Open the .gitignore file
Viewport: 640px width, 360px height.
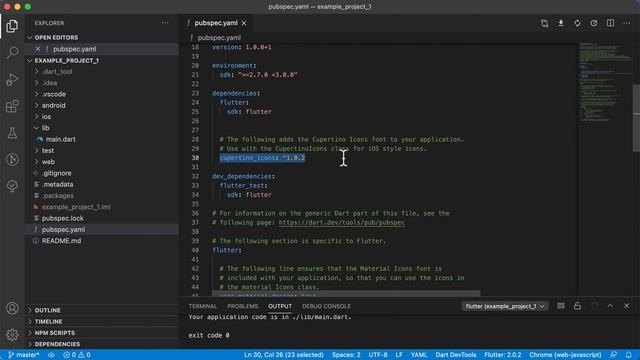(56, 173)
